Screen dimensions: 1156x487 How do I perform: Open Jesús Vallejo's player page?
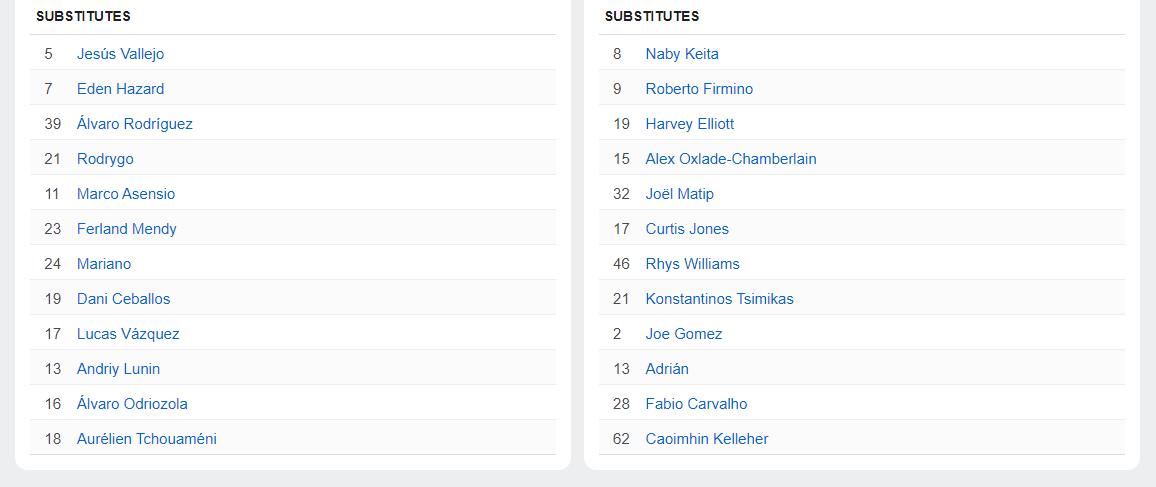click(x=120, y=54)
